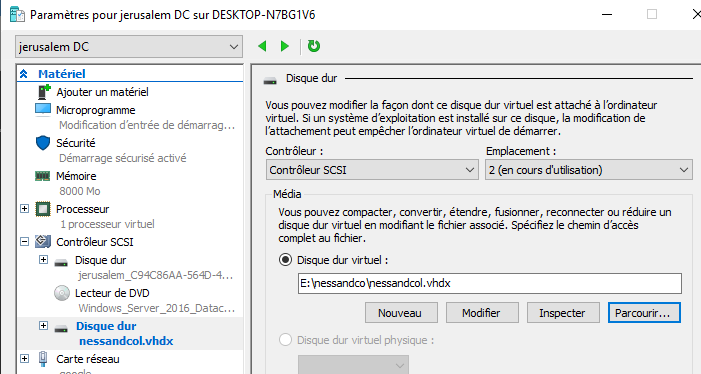Image resolution: width=701 pixels, height=374 pixels.
Task: Collapse the Contrôleur SCSI tree node
Action: pyautogui.click(x=25, y=242)
